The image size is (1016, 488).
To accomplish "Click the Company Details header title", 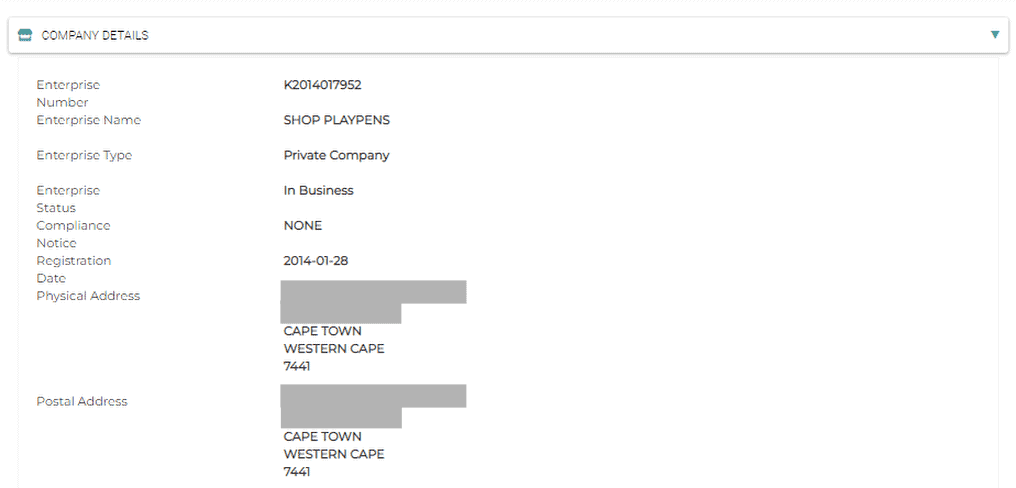I will tap(95, 35).
